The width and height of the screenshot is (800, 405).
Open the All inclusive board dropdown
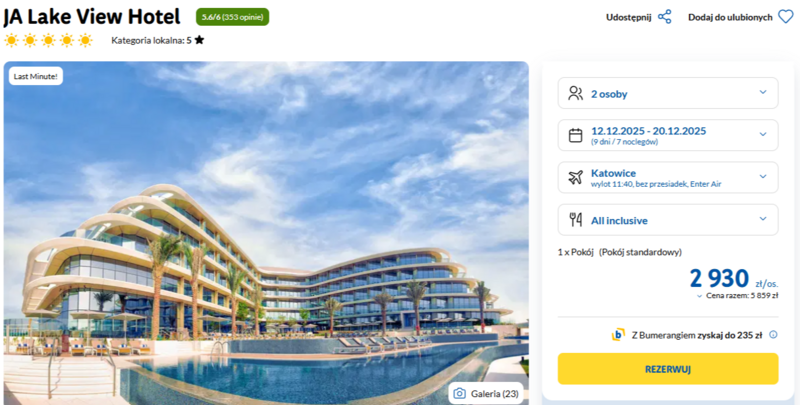point(668,220)
